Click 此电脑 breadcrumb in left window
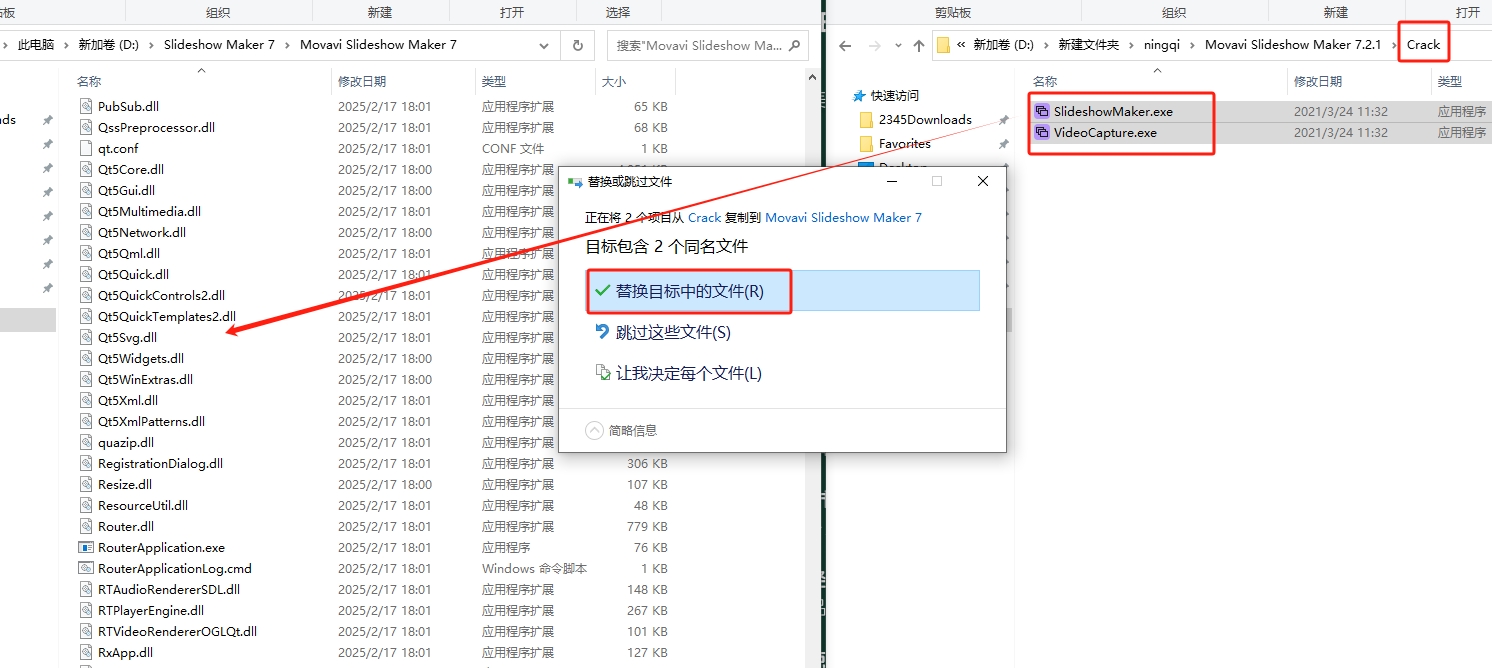 coord(37,45)
